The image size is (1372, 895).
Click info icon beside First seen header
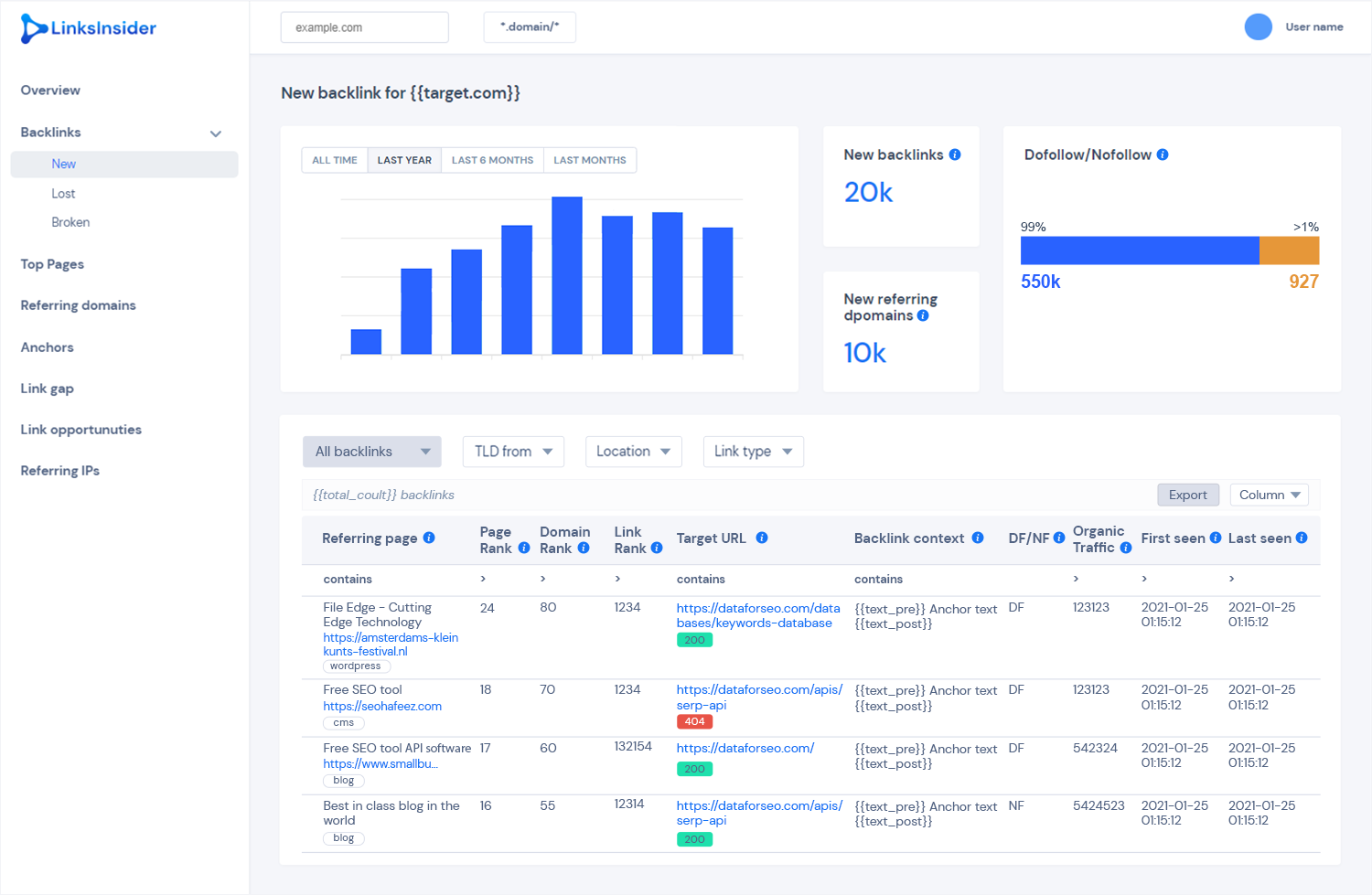1216,538
